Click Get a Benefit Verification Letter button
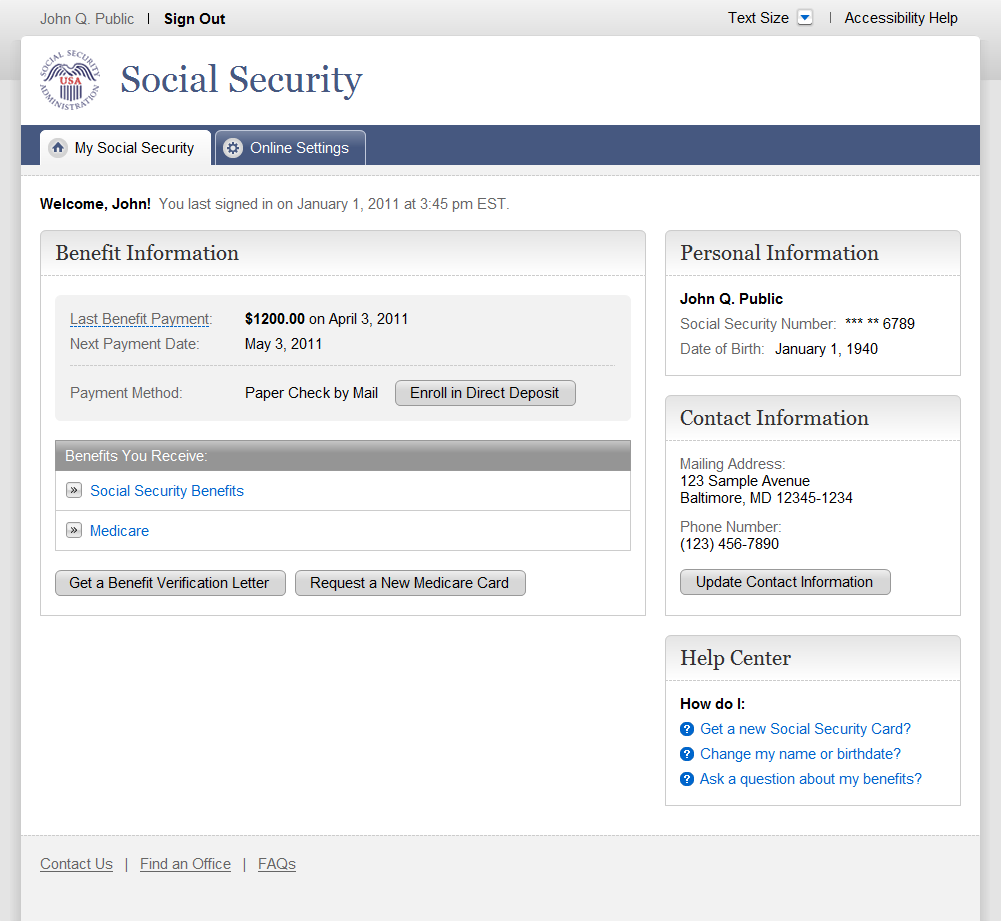The width and height of the screenshot is (1001, 921). coord(169,583)
